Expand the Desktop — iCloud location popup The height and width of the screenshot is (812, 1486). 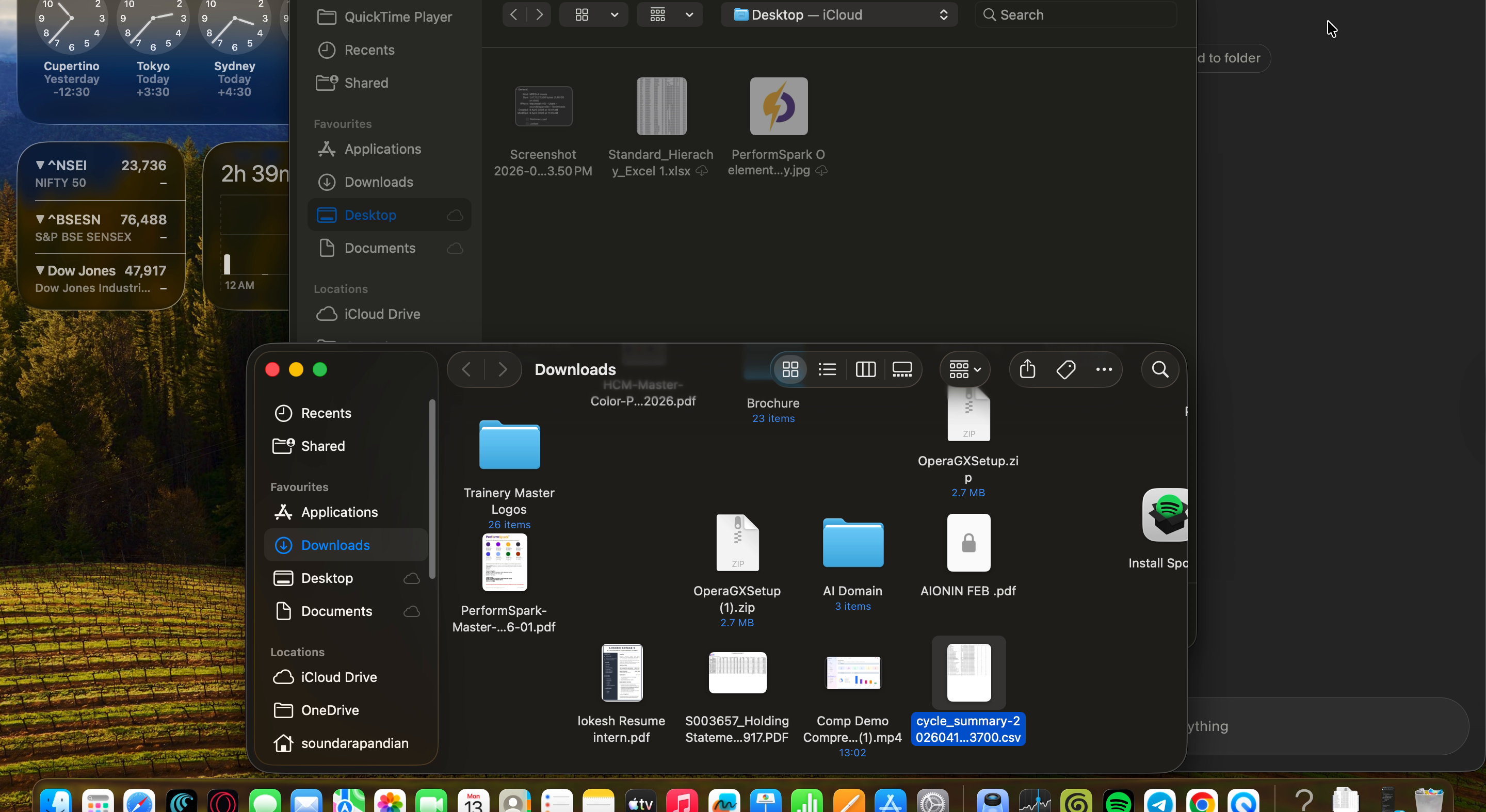839,14
